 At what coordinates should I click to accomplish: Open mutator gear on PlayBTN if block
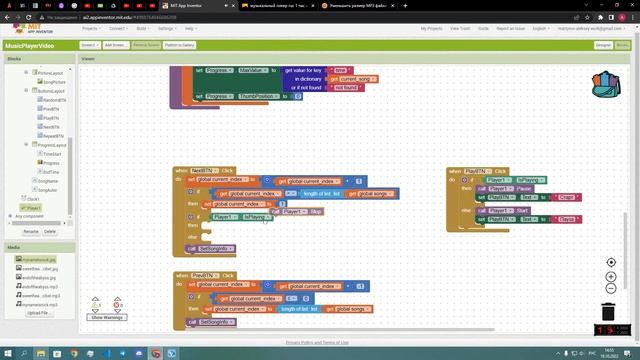[x=464, y=180]
